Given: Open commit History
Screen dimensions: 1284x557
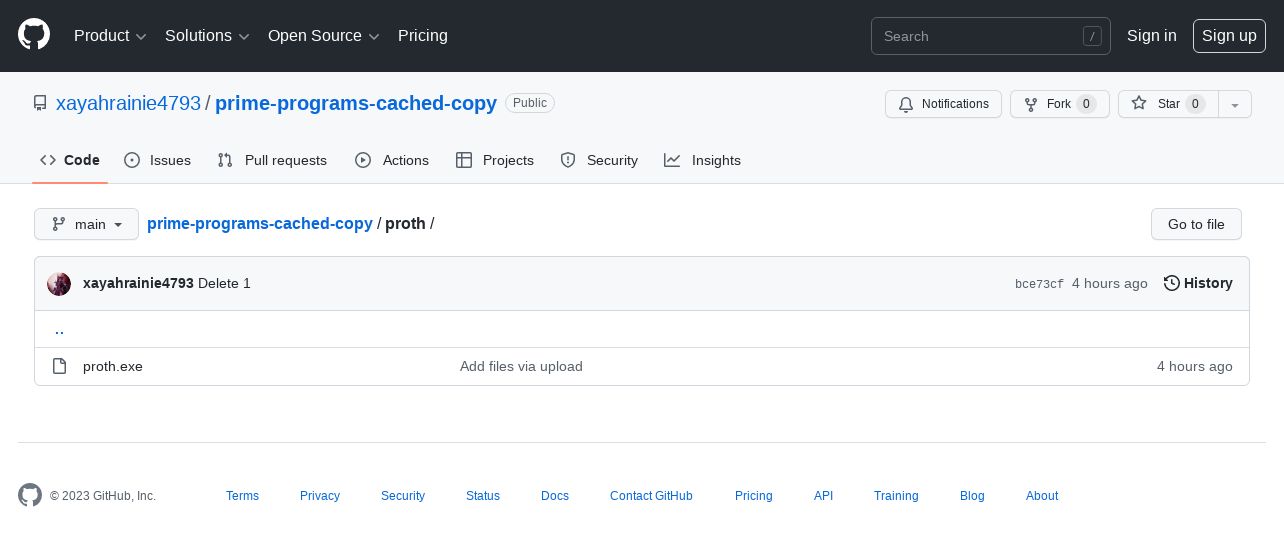Looking at the screenshot, I should (x=1198, y=283).
